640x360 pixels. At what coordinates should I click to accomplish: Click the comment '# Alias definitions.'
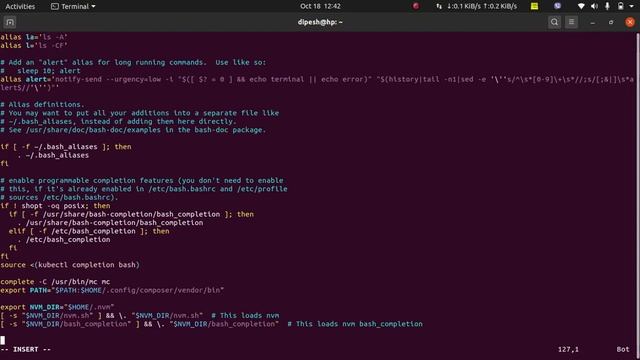[x=42, y=104]
